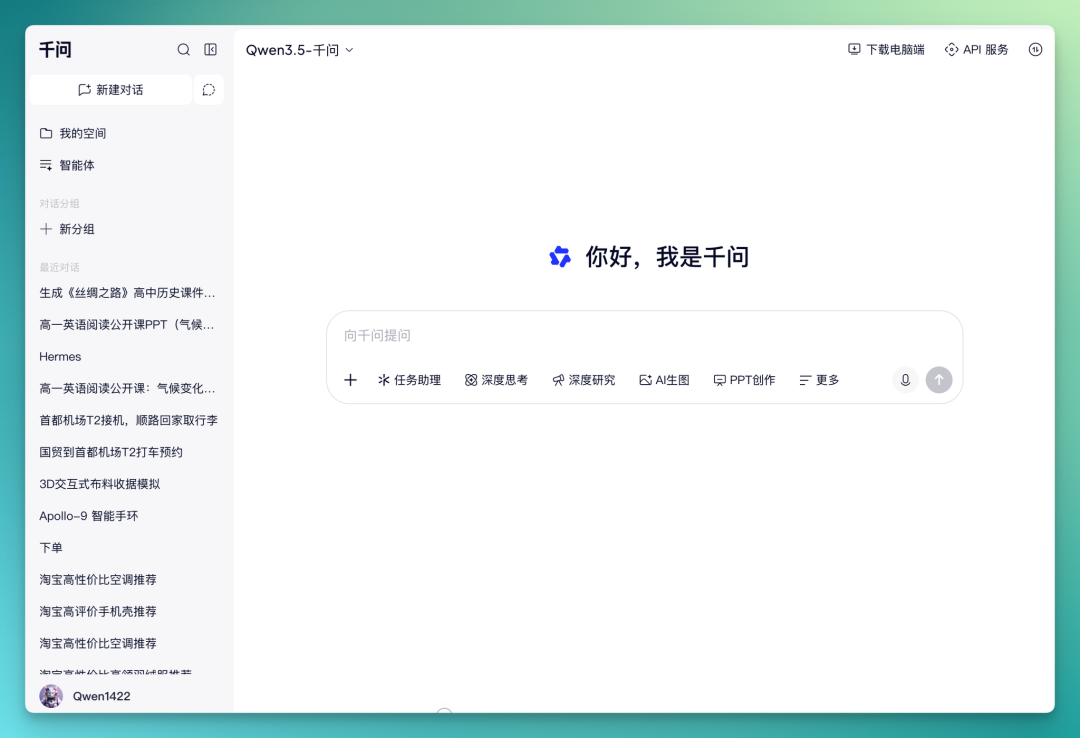
Task: Open API 服务 link
Action: 977,50
